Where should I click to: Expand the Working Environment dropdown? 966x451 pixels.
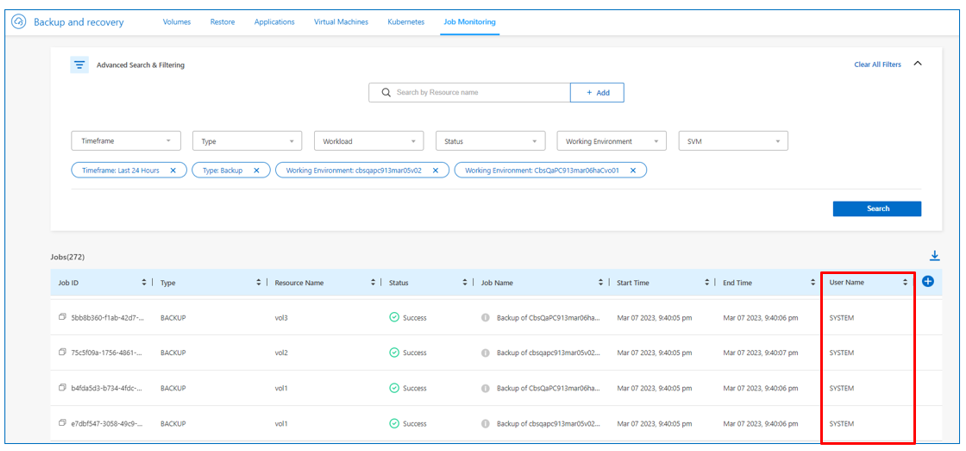coord(610,141)
